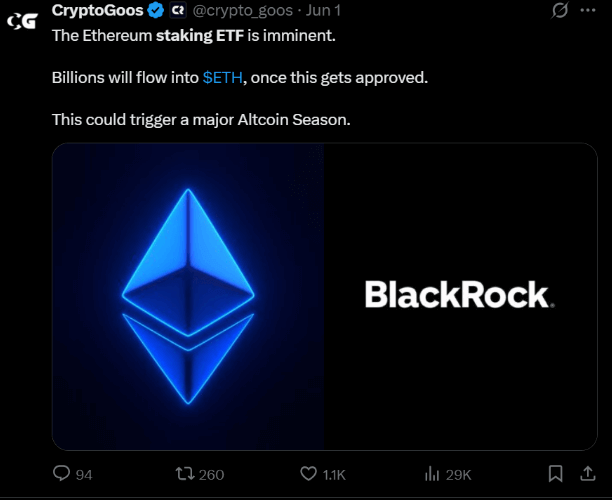This screenshot has height=500, width=612.
Task: Click the affiliate badge beside the verified checkmark
Action: point(178,11)
